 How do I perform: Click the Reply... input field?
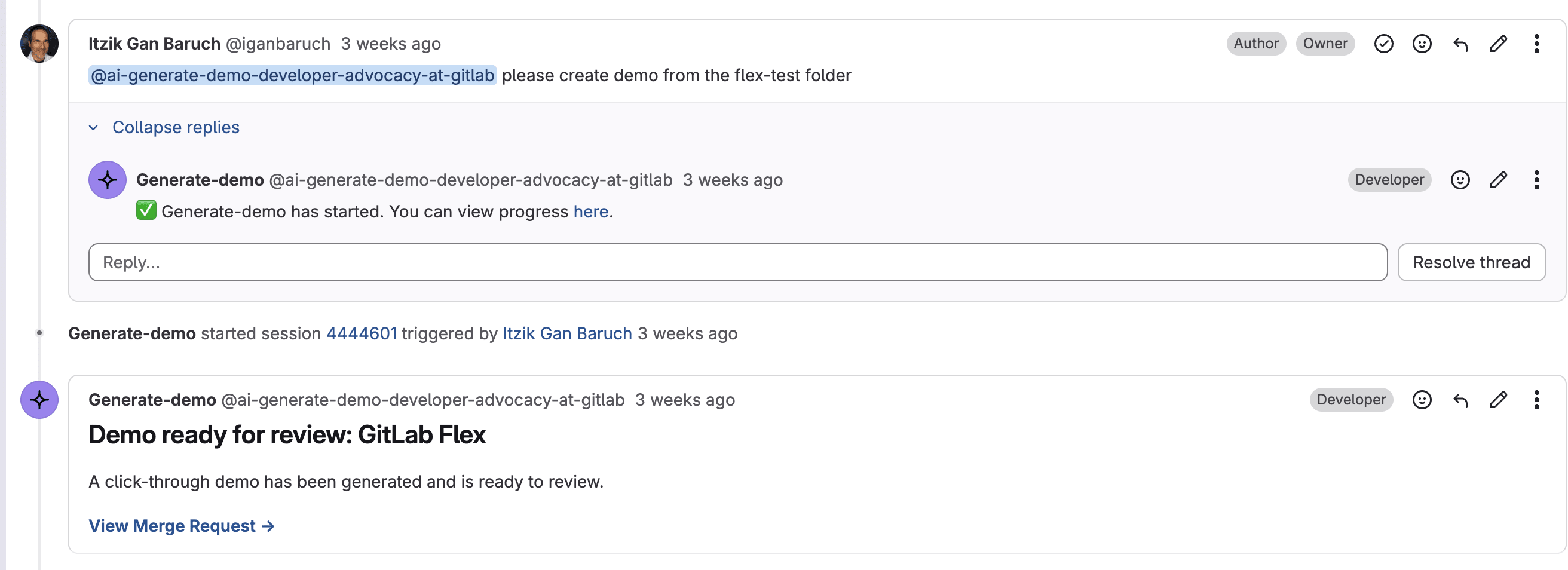pyautogui.click(x=738, y=262)
